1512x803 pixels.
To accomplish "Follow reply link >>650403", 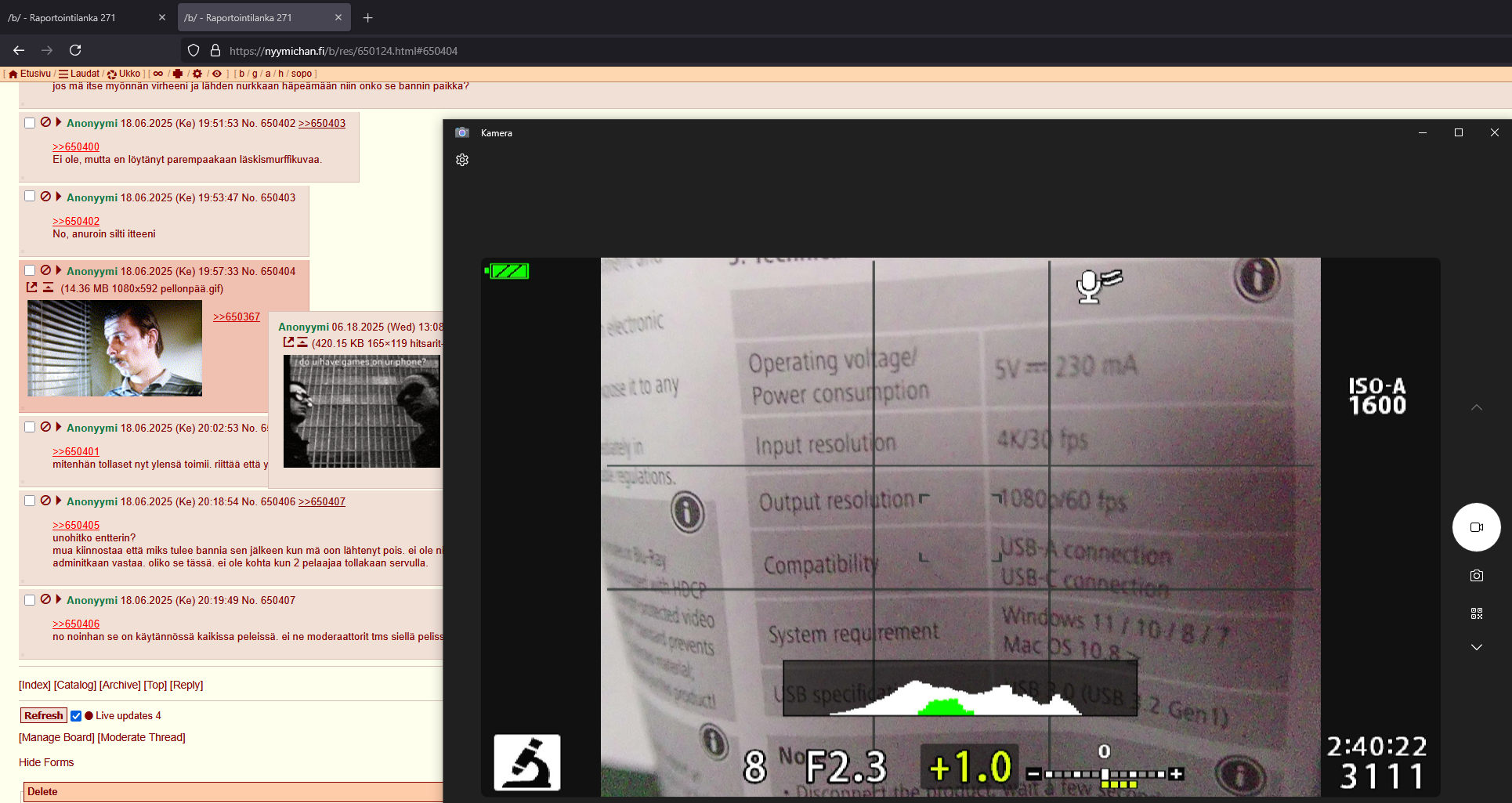I will click(322, 123).
